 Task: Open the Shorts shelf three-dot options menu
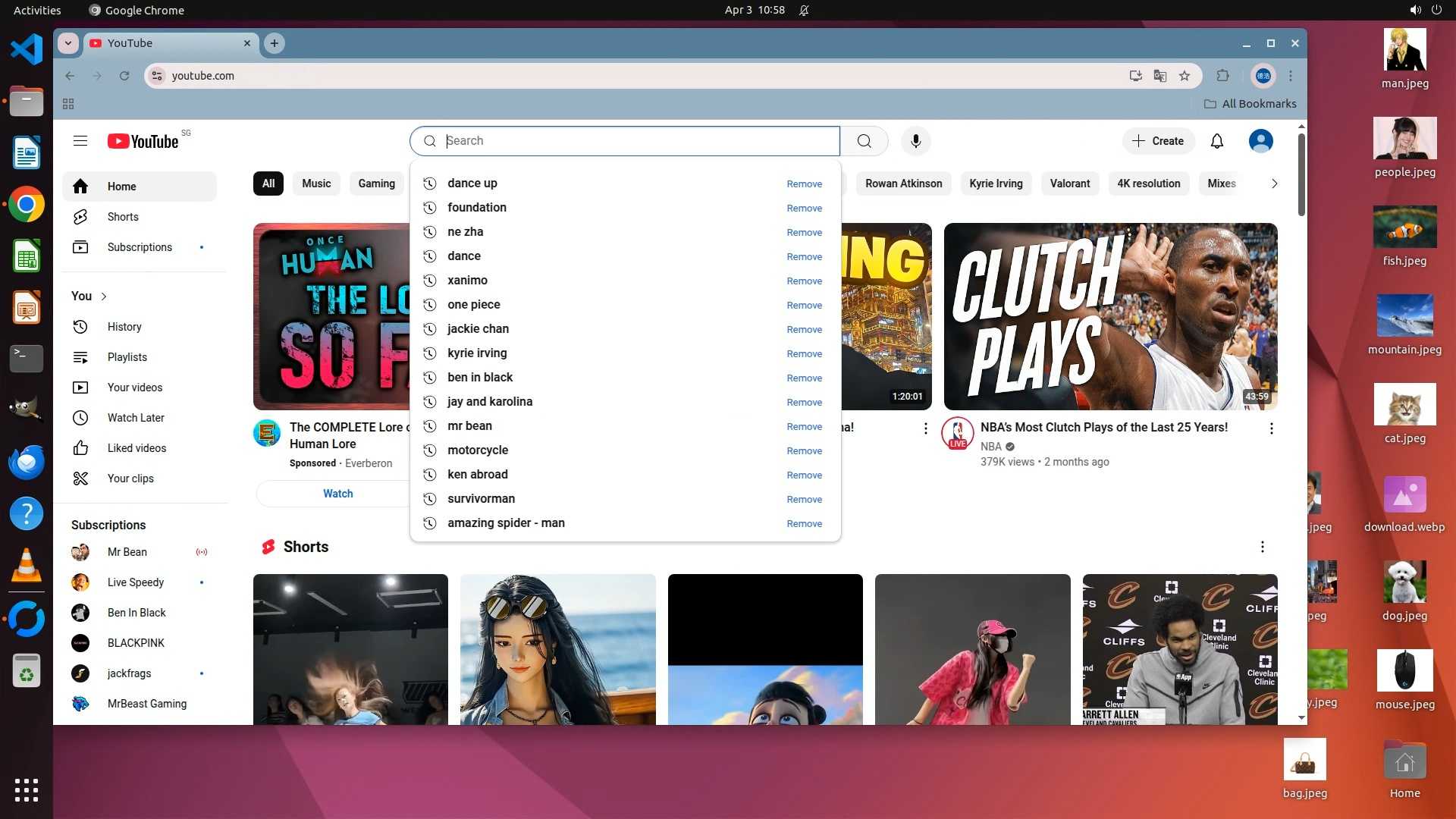(1262, 547)
